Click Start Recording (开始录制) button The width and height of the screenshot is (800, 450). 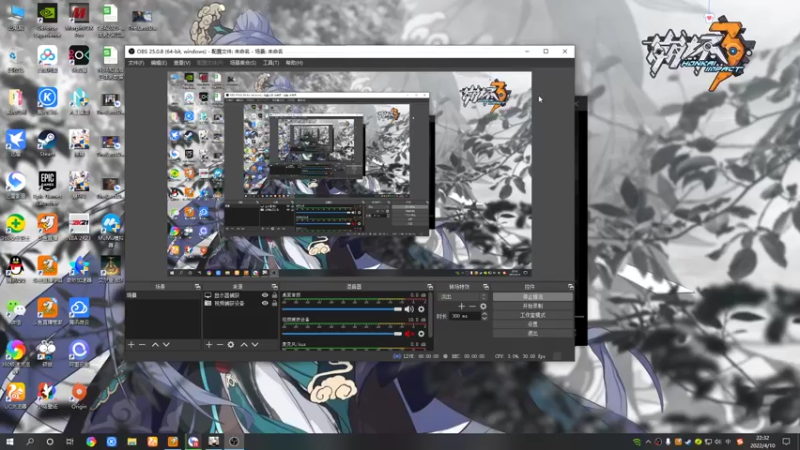pos(533,306)
